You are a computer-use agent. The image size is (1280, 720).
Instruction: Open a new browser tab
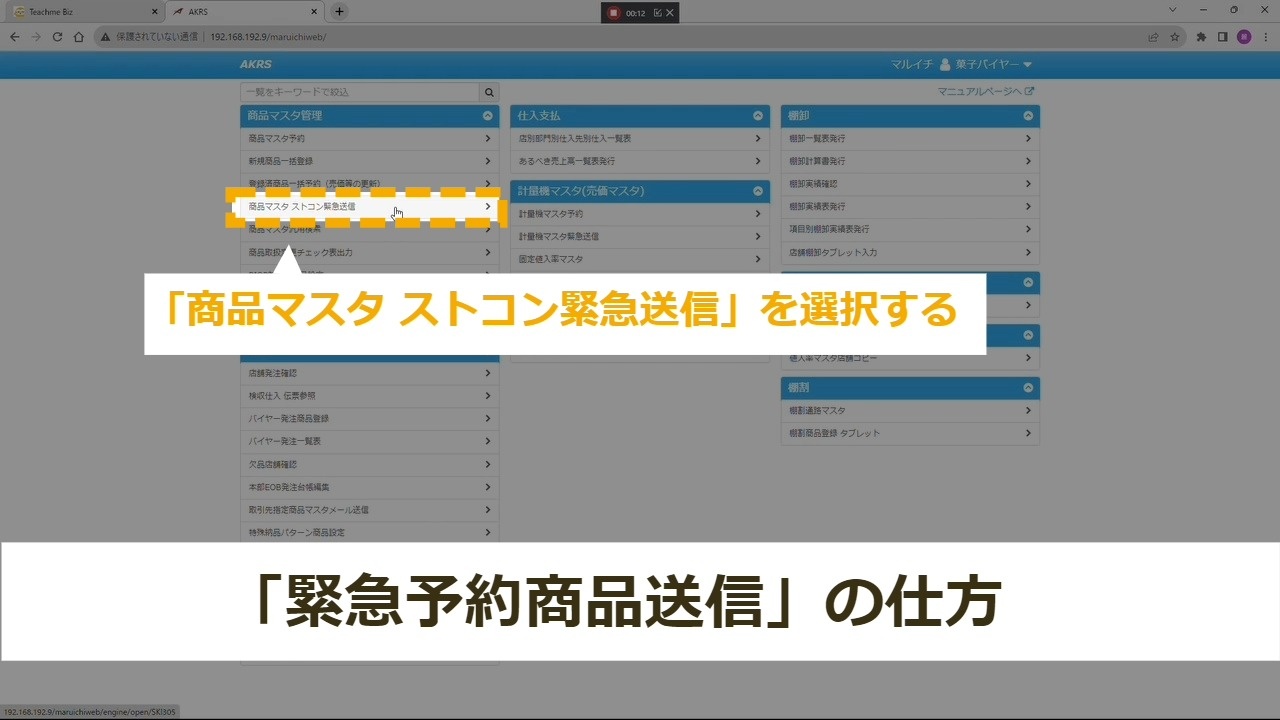339,12
